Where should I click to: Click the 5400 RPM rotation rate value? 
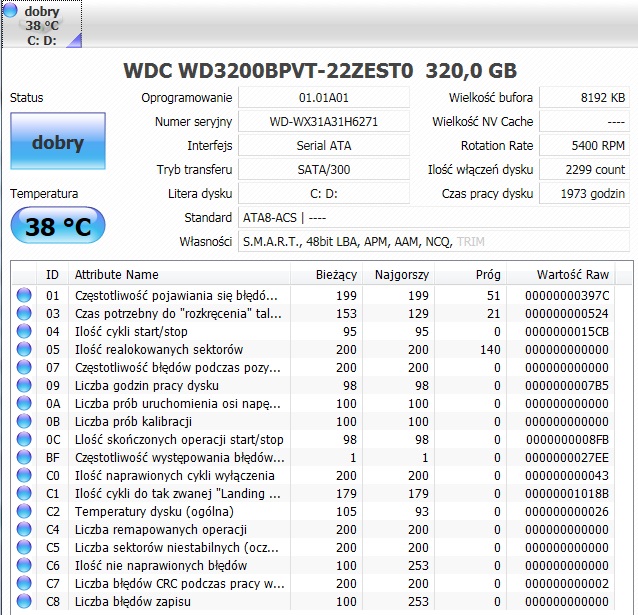[584, 146]
